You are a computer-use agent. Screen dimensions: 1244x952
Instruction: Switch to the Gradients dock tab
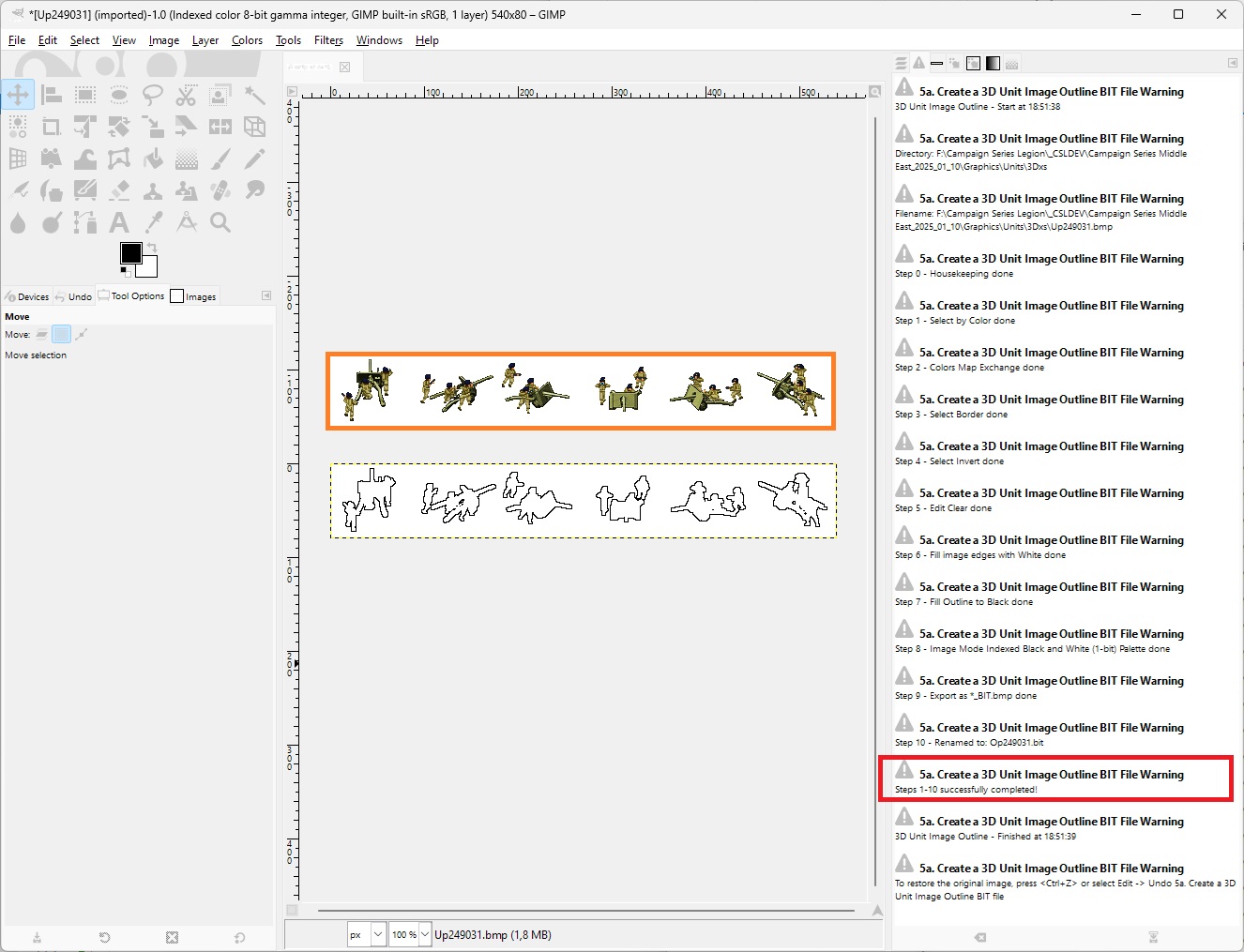(993, 63)
